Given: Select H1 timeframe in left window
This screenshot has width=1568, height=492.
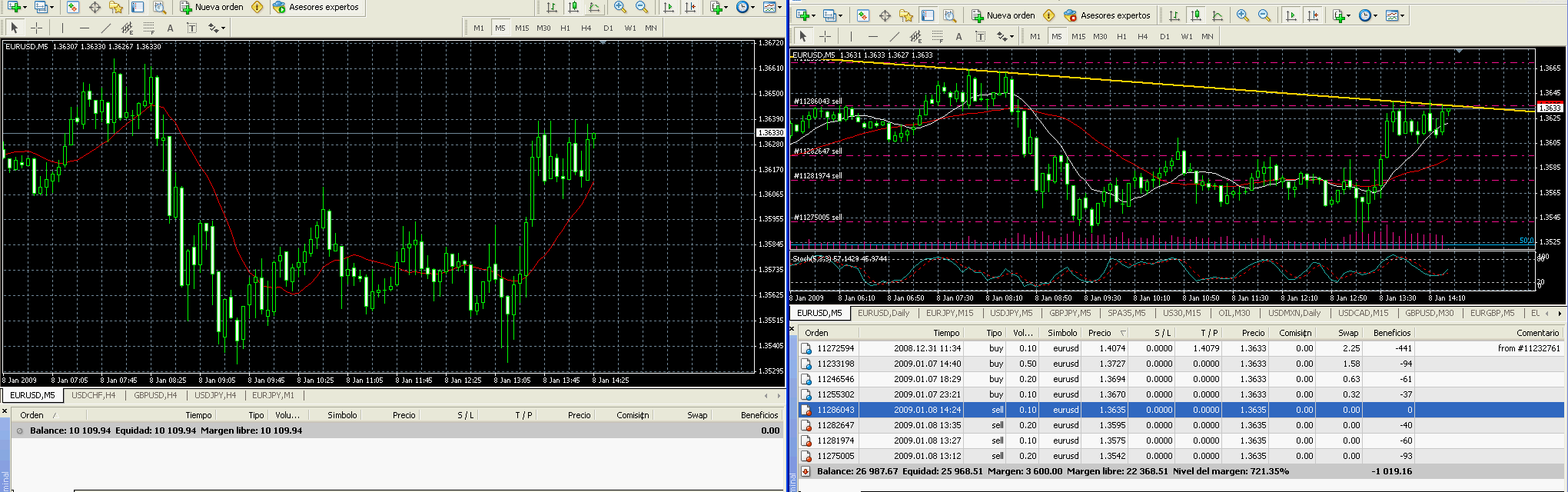Looking at the screenshot, I should 565,28.
